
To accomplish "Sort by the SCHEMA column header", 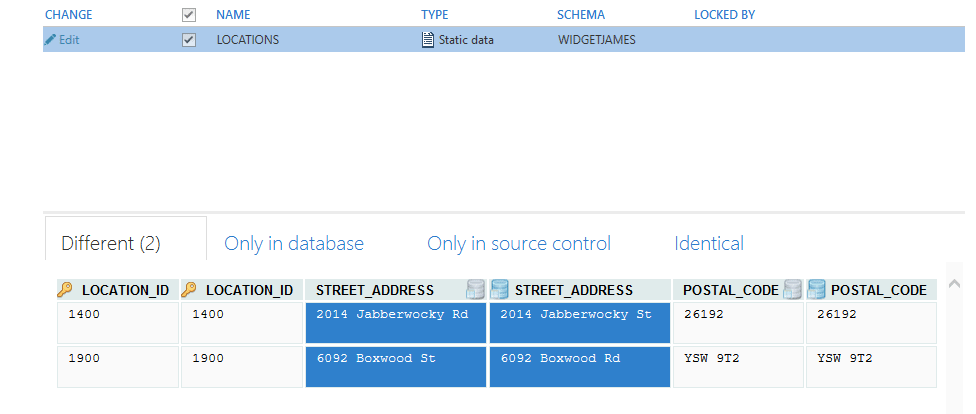I will pyautogui.click(x=581, y=15).
